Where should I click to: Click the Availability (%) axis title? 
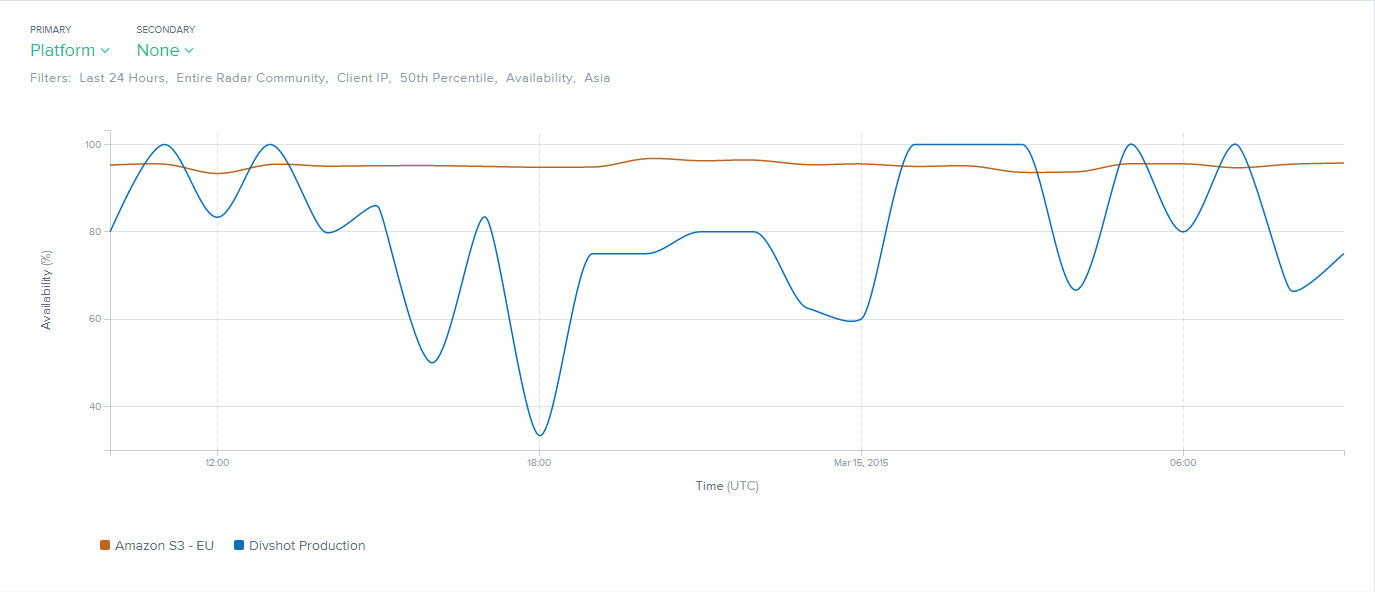[46, 290]
